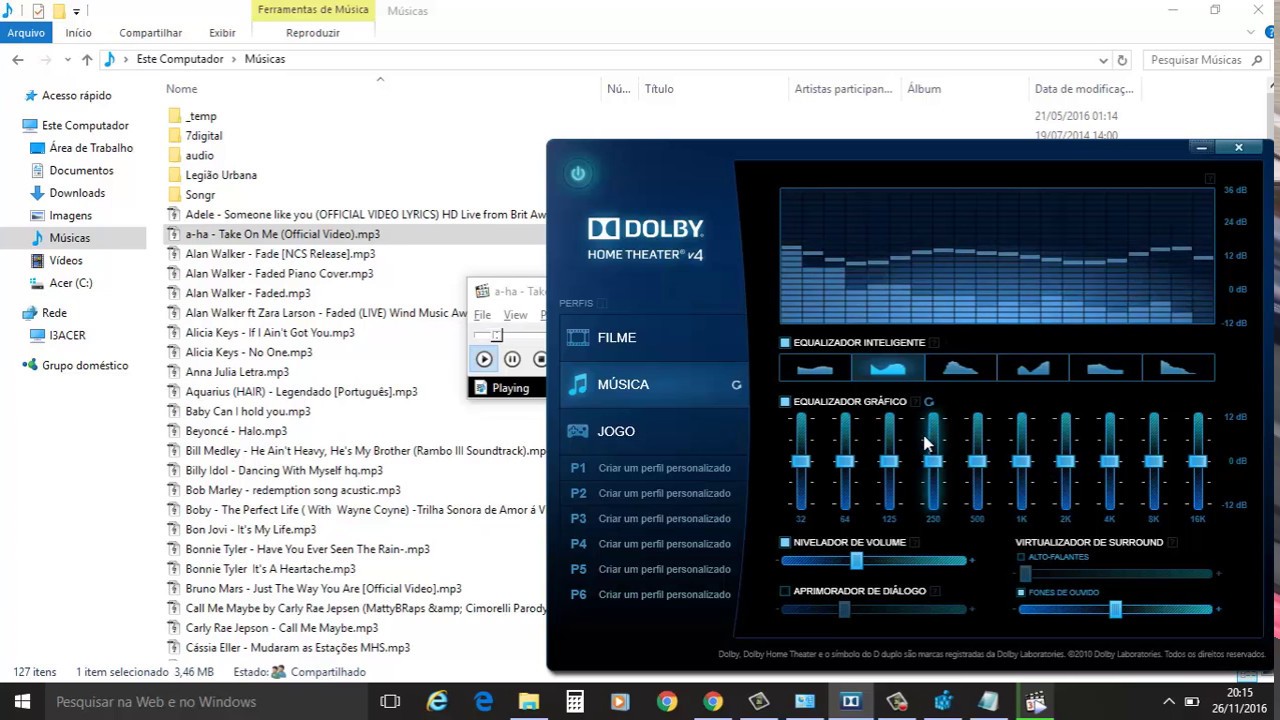Click Windows taskbar search box
Image resolution: width=1280 pixels, height=720 pixels.
tap(207, 702)
